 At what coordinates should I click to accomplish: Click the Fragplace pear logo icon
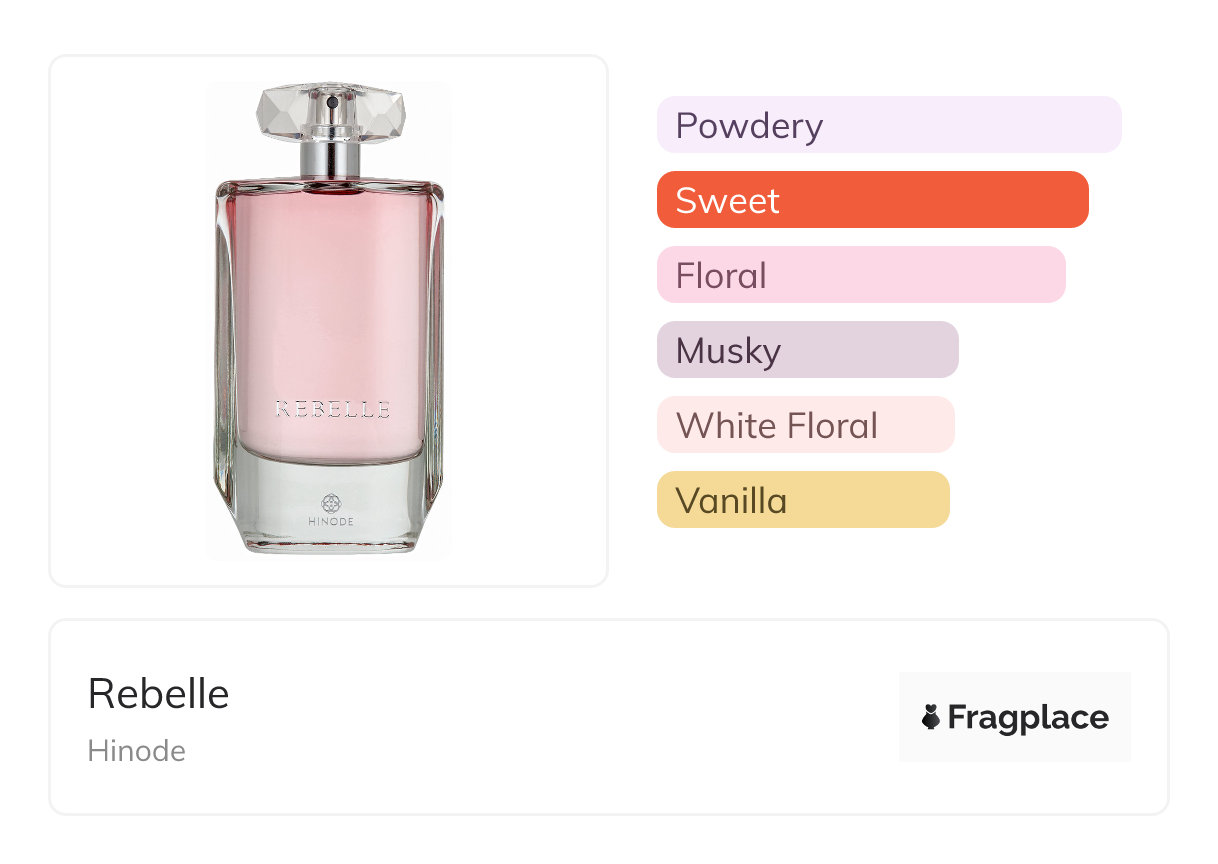931,717
